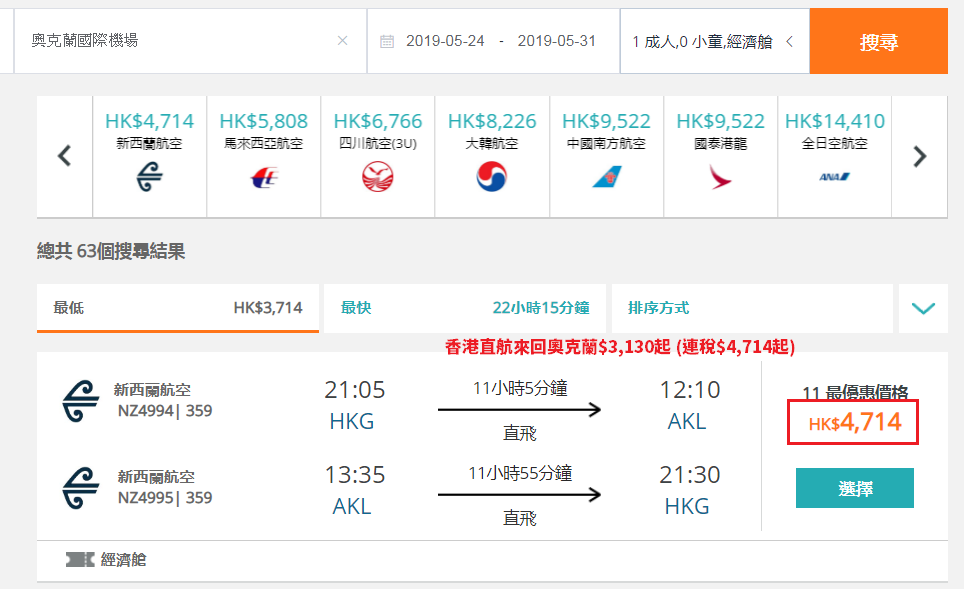Image resolution: width=964 pixels, height=589 pixels.
Task: Click the 11 最優惠價格 label
Action: [855, 392]
